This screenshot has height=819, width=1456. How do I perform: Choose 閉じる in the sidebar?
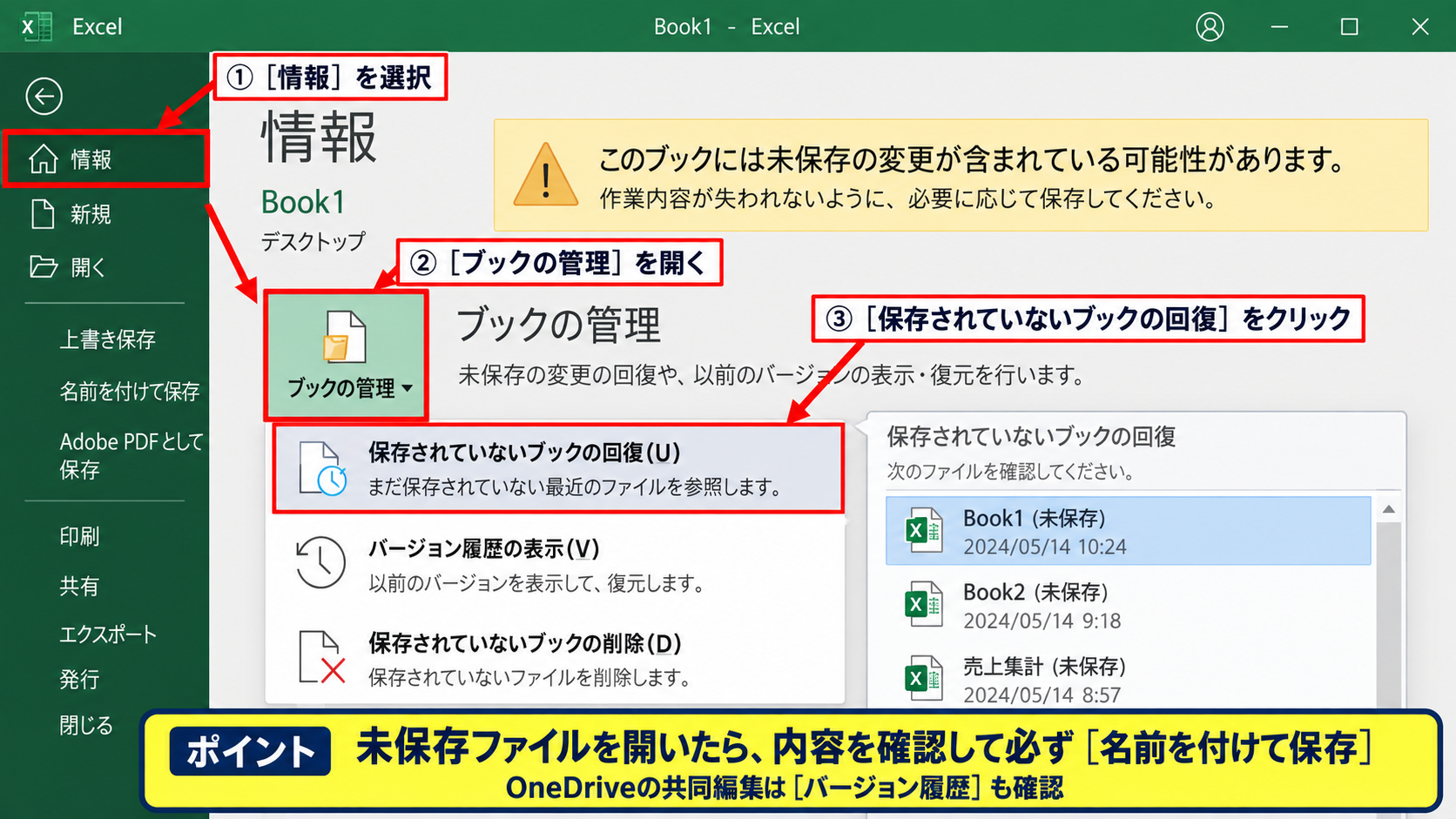pyautogui.click(x=86, y=725)
